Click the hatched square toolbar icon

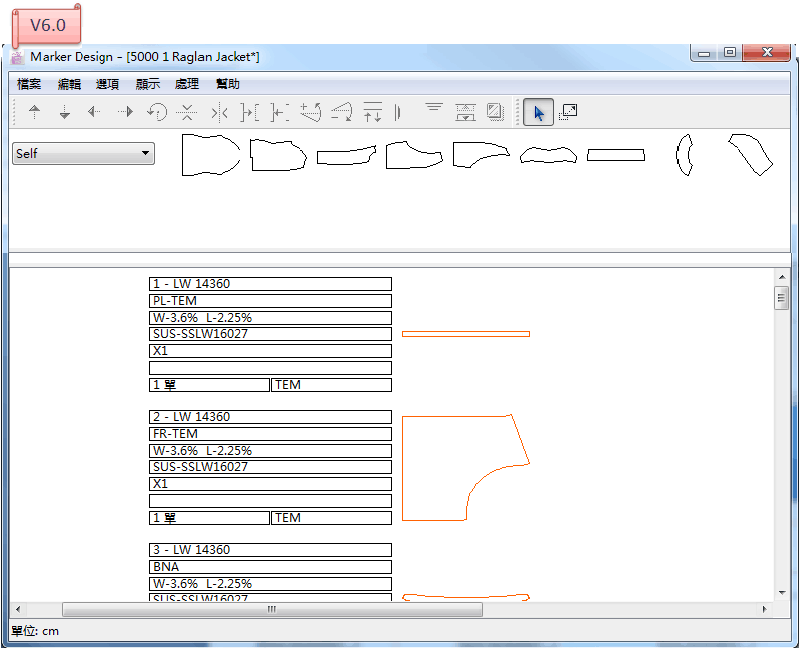(495, 112)
